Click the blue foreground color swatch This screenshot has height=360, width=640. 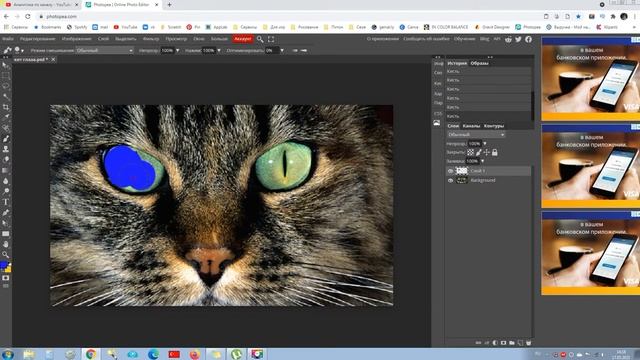pyautogui.click(x=4, y=265)
